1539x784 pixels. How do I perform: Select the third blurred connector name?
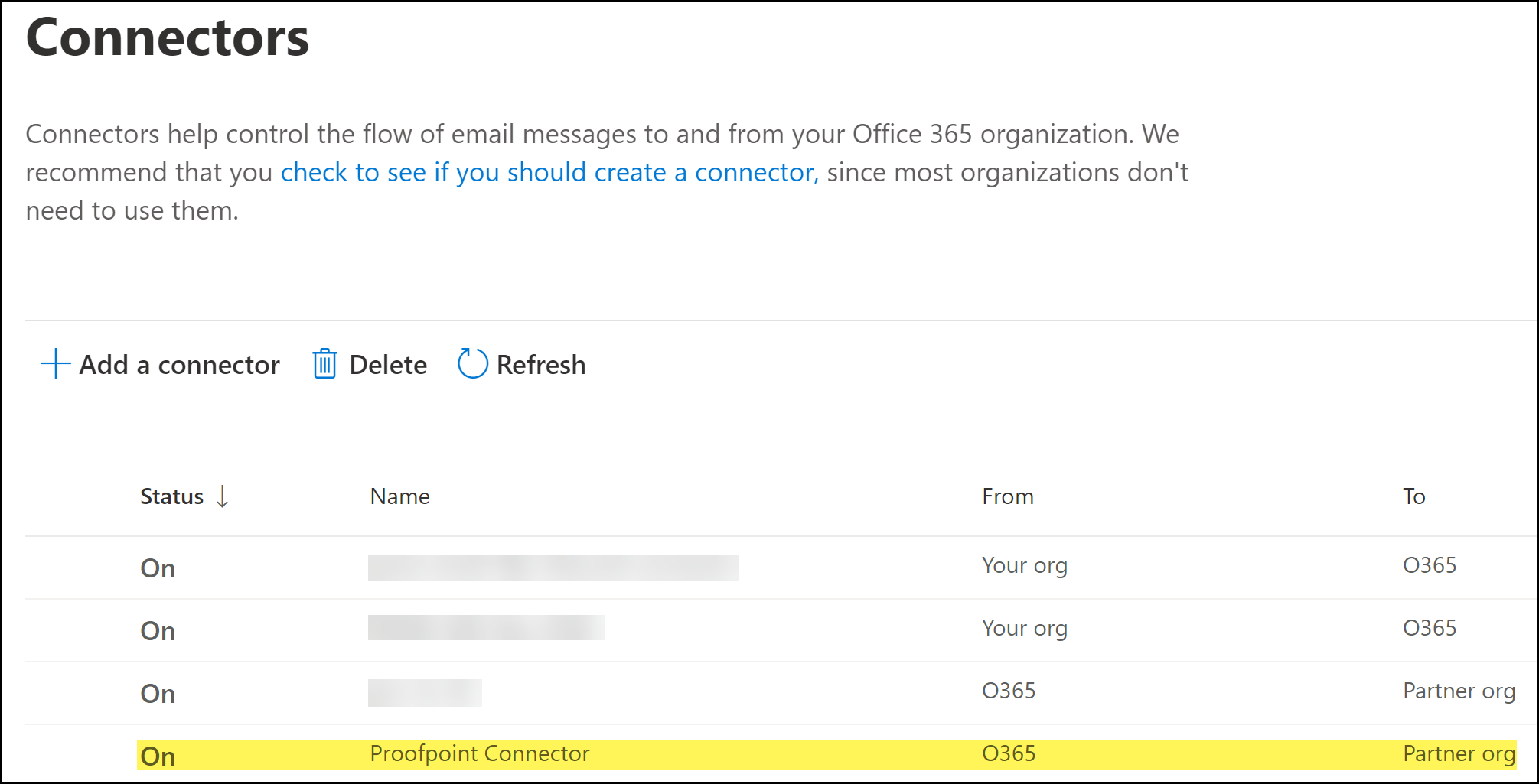click(x=425, y=692)
